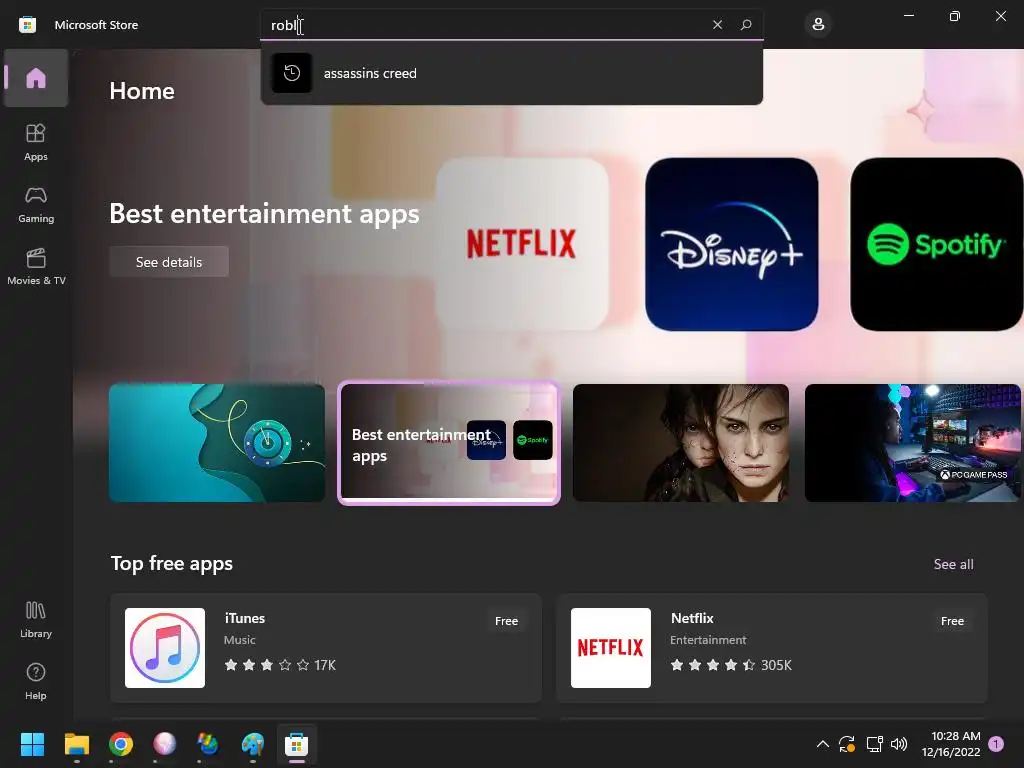The height and width of the screenshot is (768, 1024).
Task: Open the Paint app on taskbar
Action: pos(253,744)
